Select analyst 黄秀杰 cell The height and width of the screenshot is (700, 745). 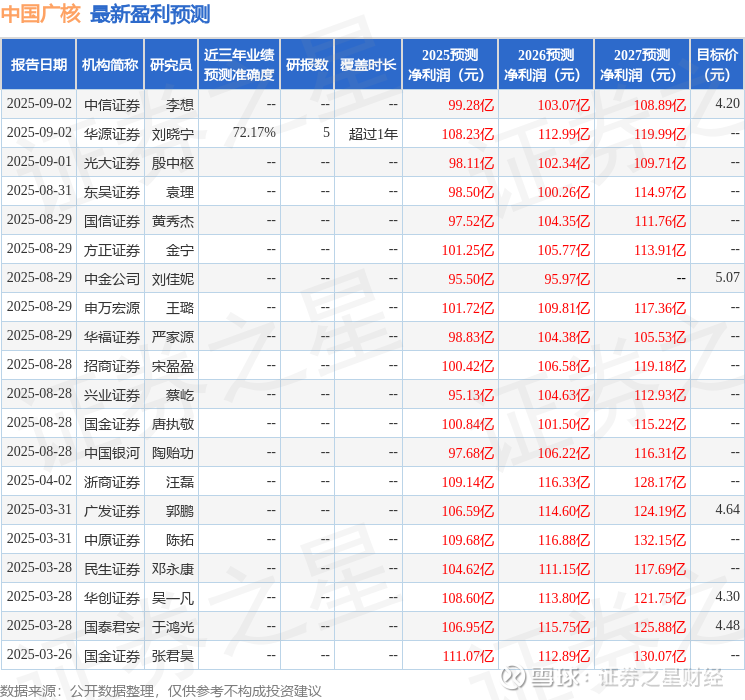(173, 221)
